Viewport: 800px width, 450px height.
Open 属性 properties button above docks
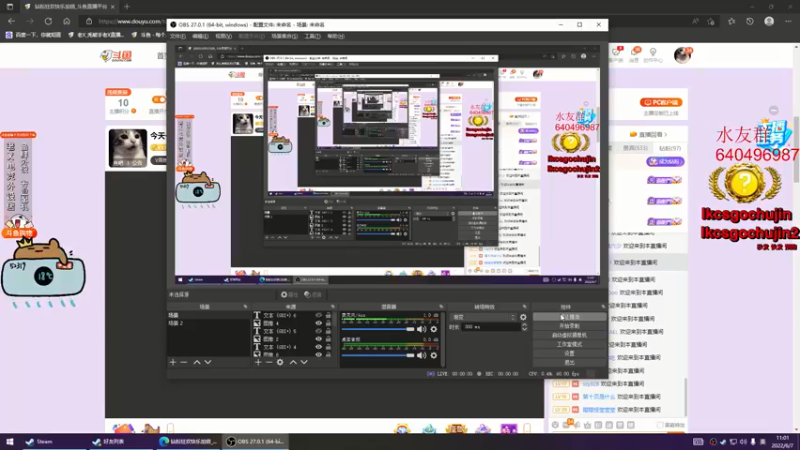(289, 294)
